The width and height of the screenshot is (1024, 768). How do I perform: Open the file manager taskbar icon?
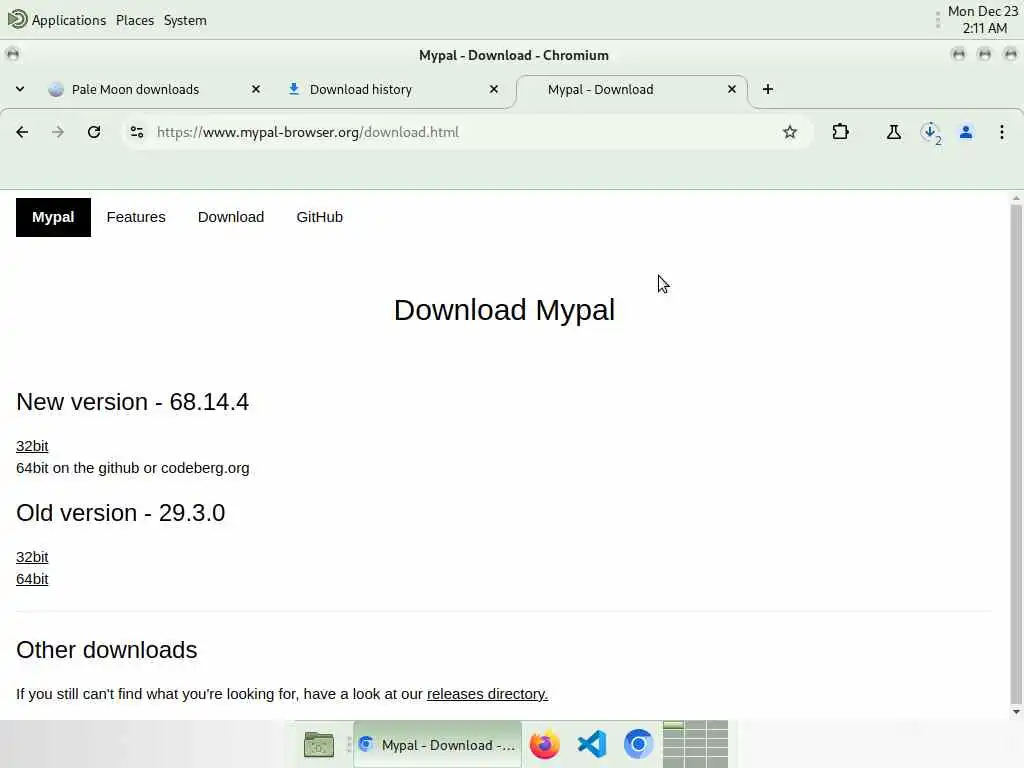coord(319,744)
